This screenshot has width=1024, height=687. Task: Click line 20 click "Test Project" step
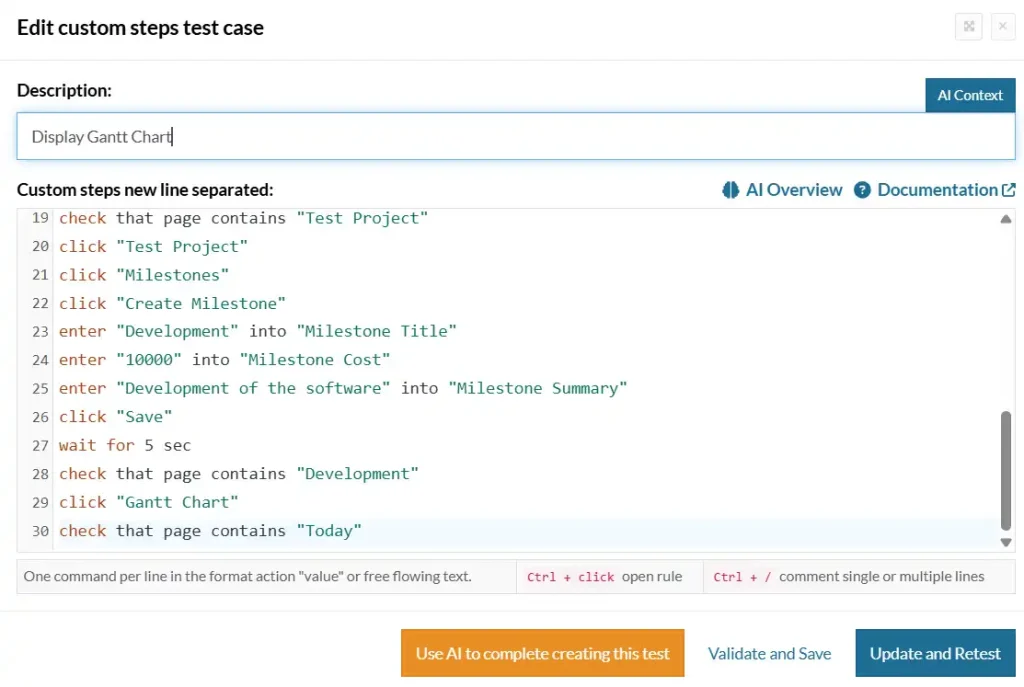[x=153, y=247]
